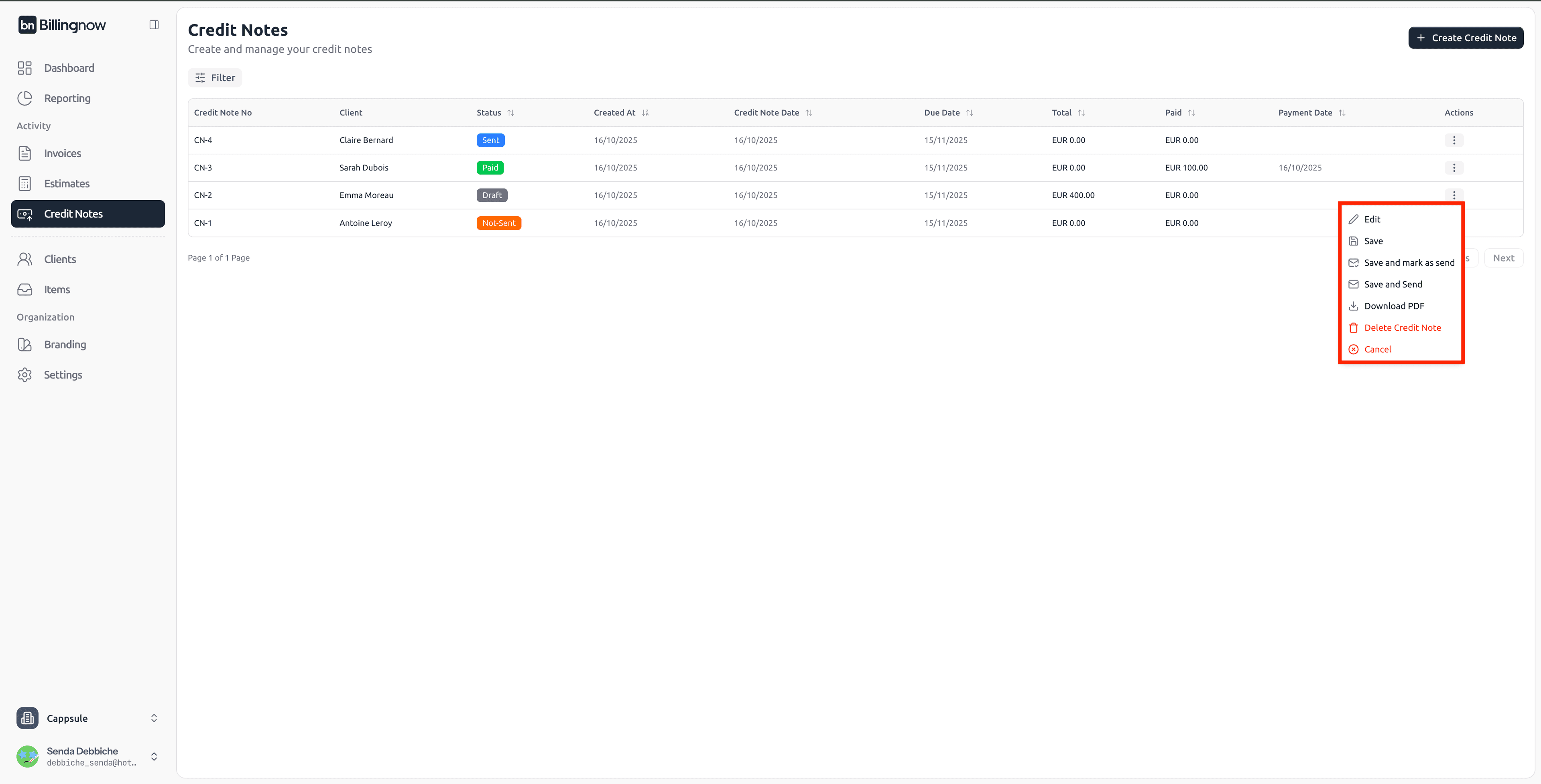Screen dimensions: 1541x784
Task: Open the Filter options
Action: click(215, 77)
